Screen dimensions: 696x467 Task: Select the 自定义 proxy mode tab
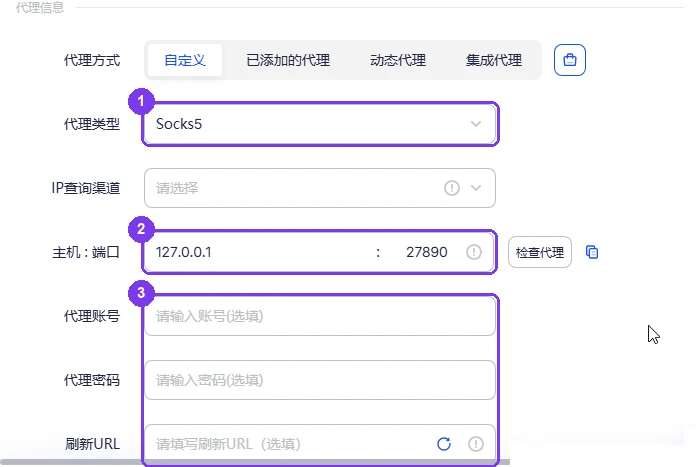coord(185,60)
